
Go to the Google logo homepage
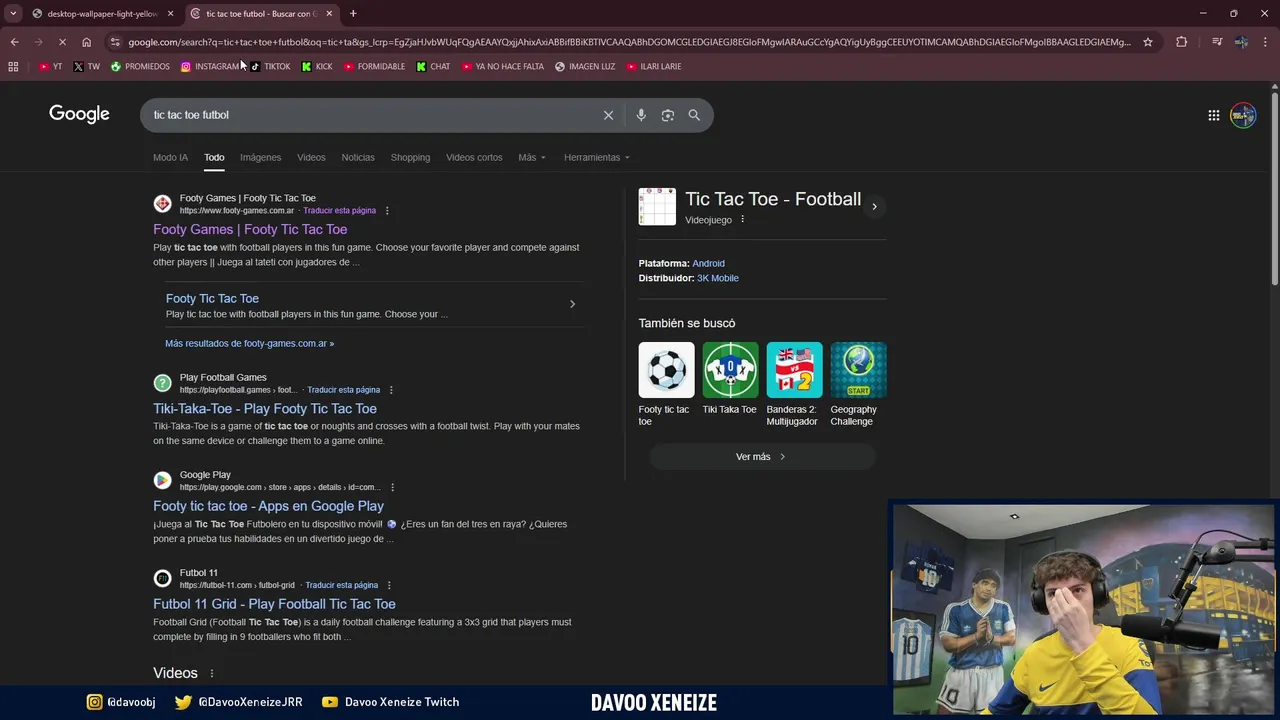click(79, 114)
